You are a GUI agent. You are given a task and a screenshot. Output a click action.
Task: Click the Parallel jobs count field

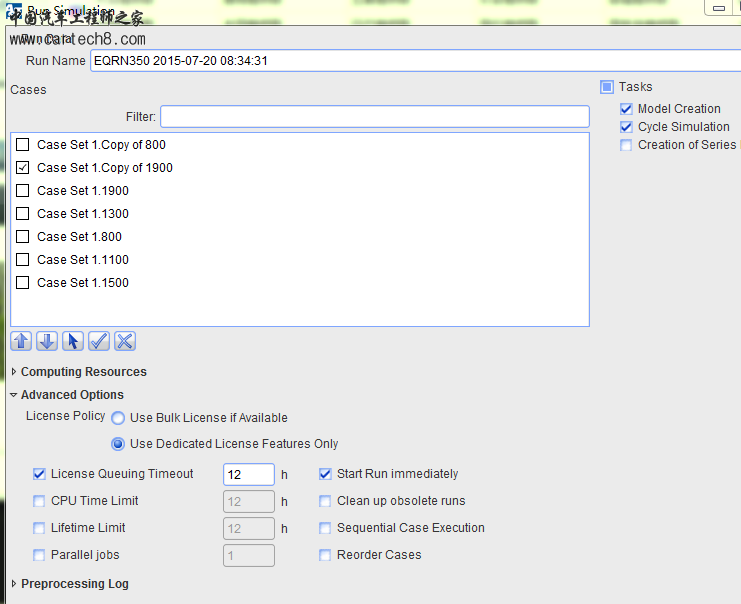click(249, 555)
